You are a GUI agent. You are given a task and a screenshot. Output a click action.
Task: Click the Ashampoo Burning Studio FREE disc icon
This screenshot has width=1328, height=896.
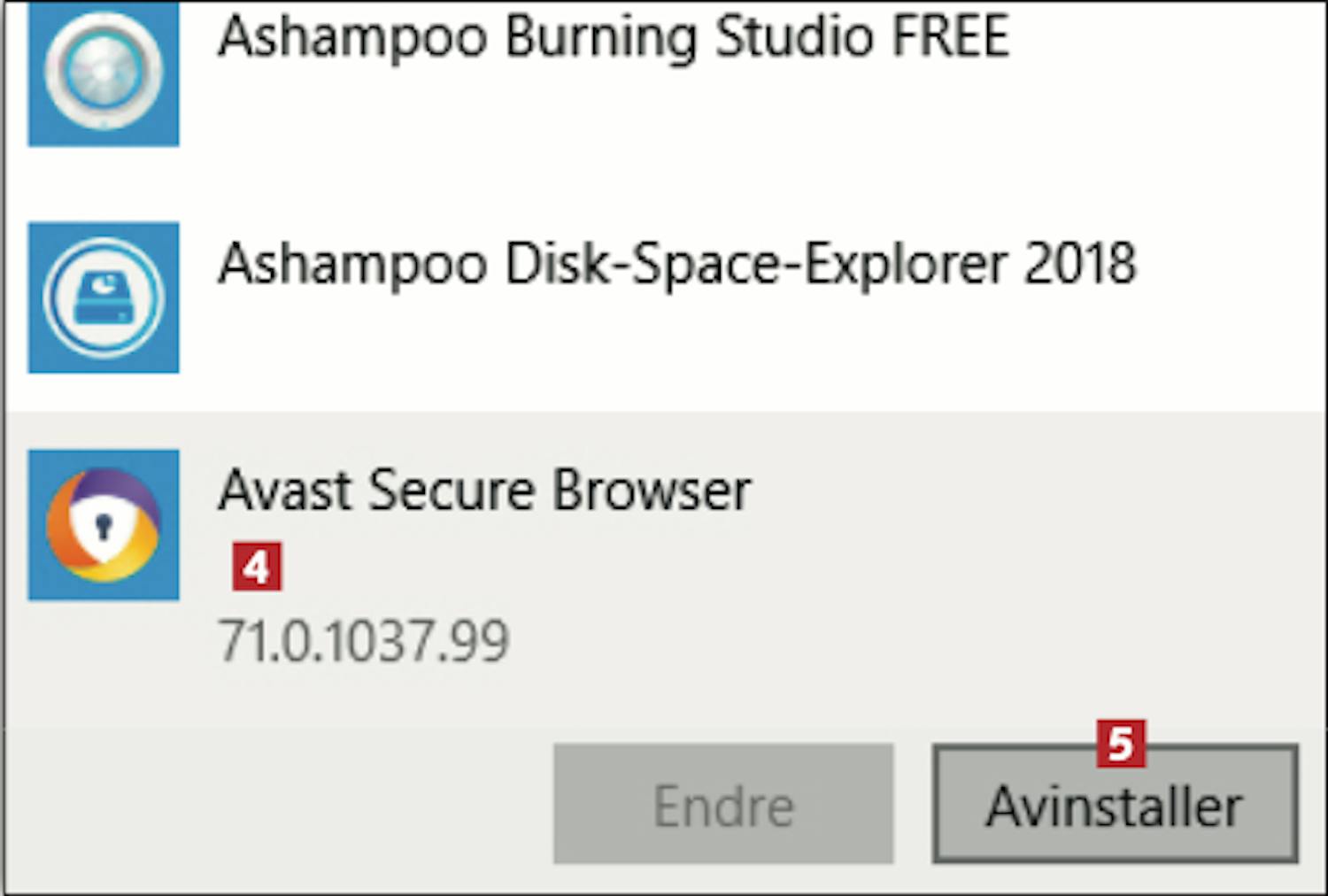click(104, 71)
